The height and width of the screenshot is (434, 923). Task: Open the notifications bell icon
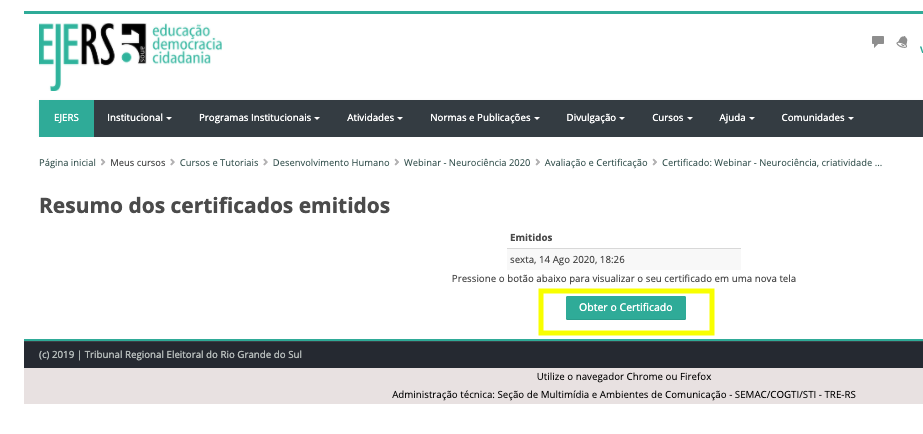coord(902,42)
